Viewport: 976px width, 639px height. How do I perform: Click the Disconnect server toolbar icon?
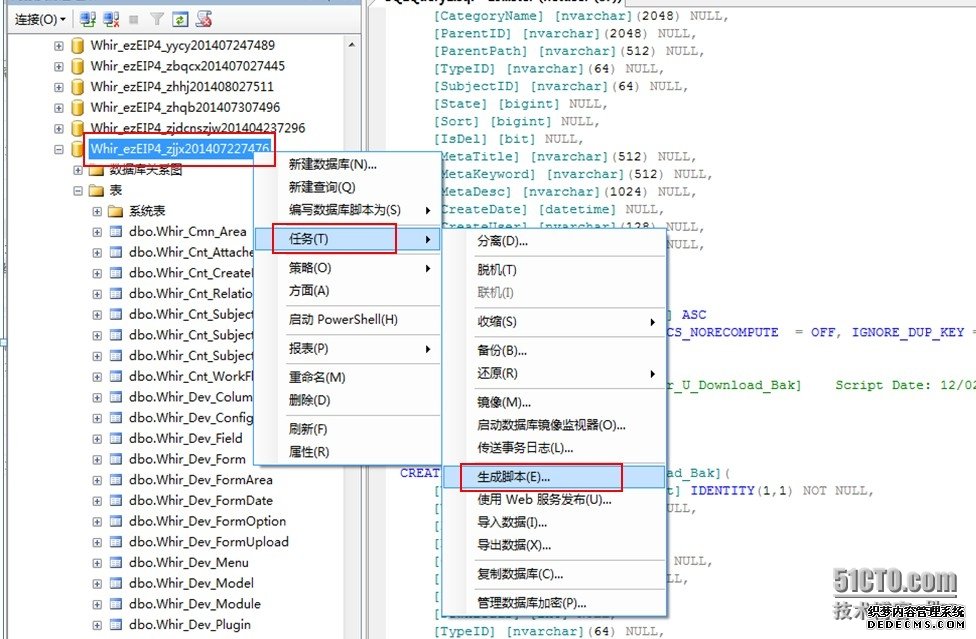pos(111,19)
